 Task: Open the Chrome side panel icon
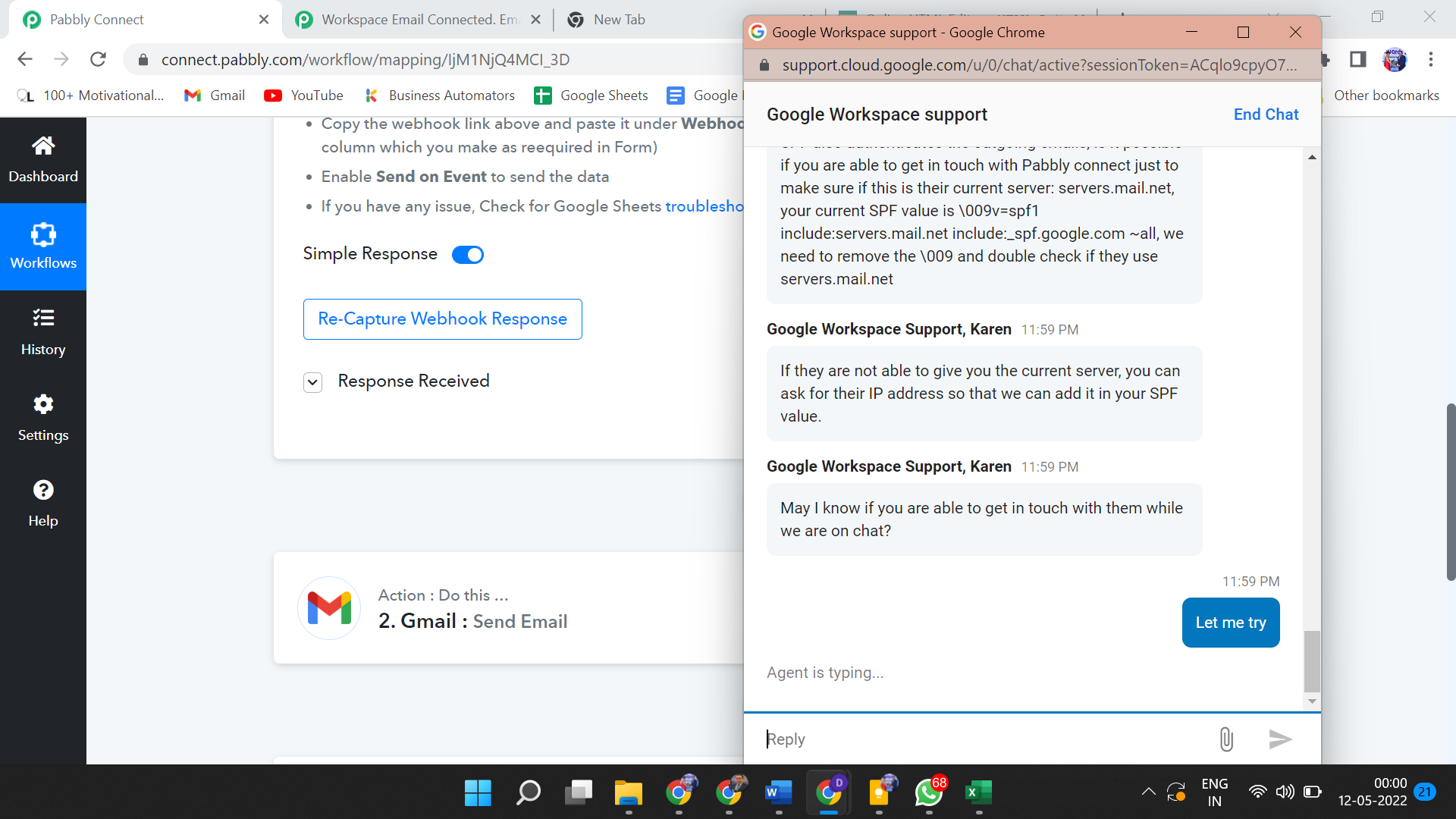point(1358,59)
